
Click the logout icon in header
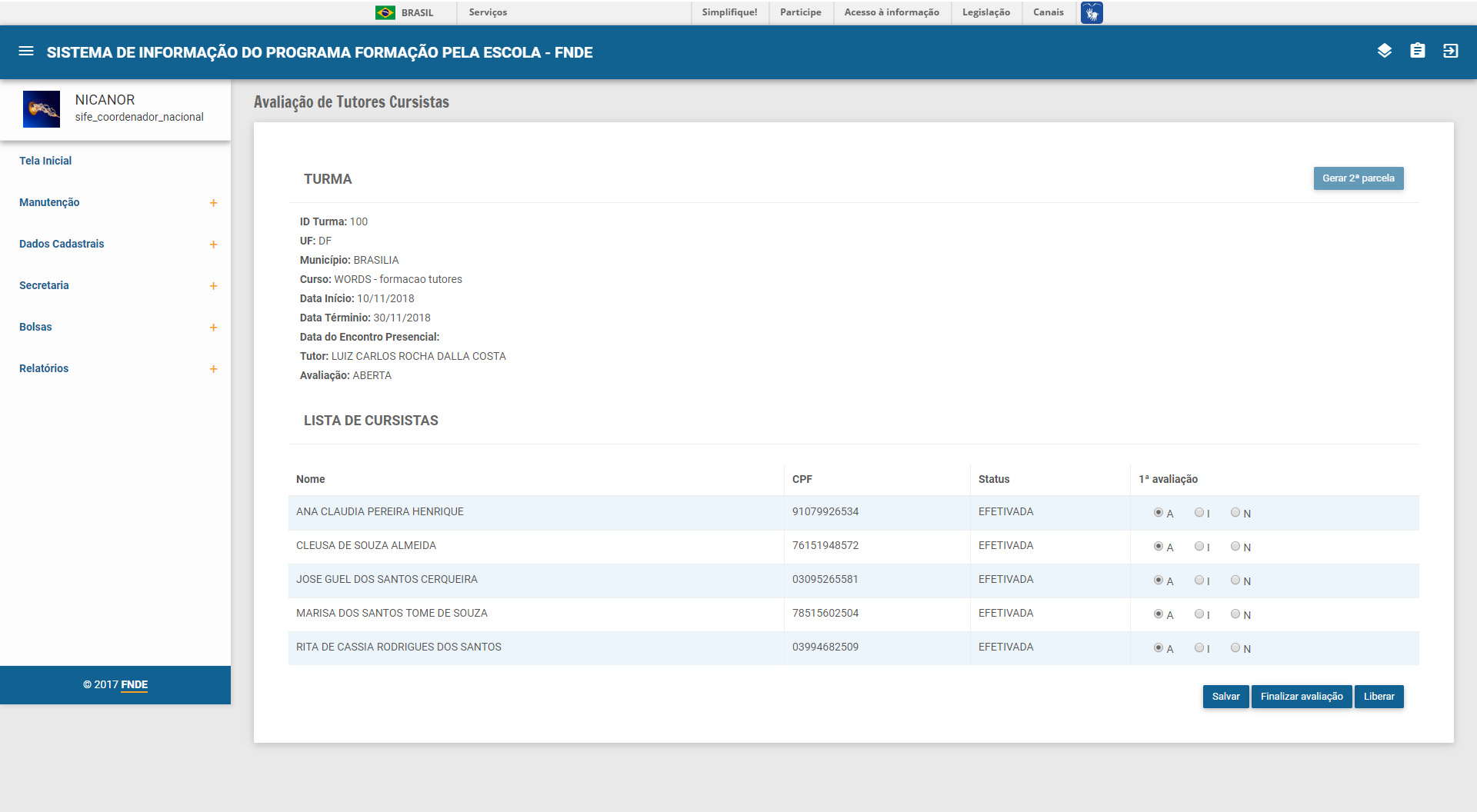pyautogui.click(x=1450, y=52)
